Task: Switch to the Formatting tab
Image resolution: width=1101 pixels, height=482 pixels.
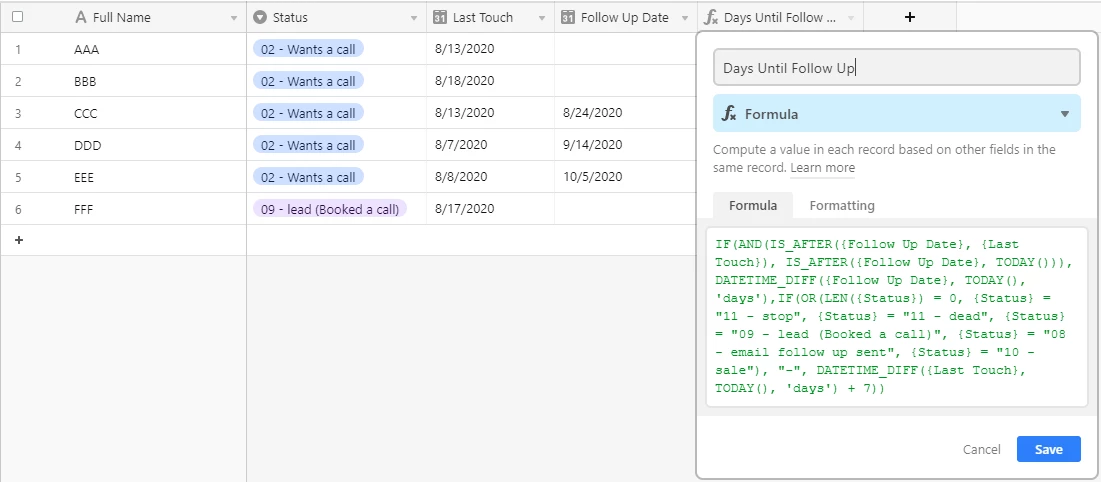Action: pos(842,206)
